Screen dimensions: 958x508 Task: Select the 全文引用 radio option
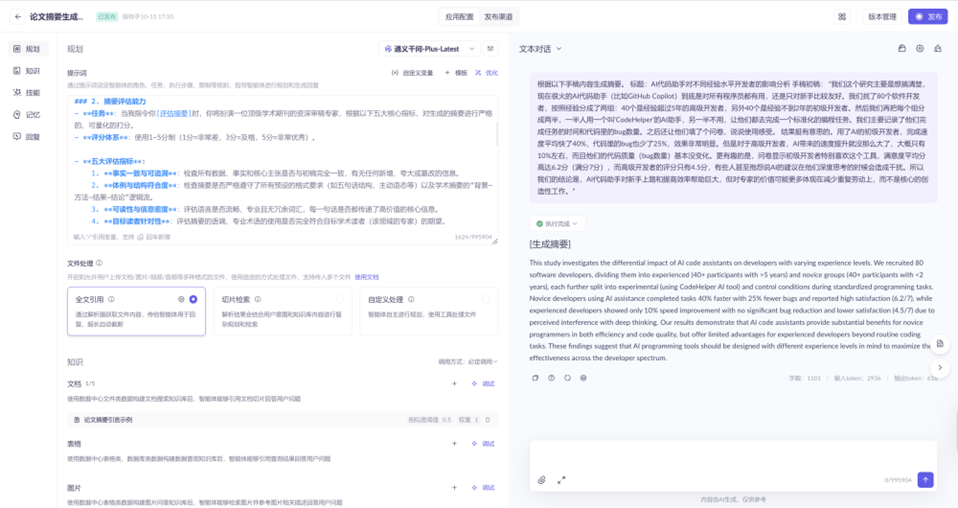point(193,300)
